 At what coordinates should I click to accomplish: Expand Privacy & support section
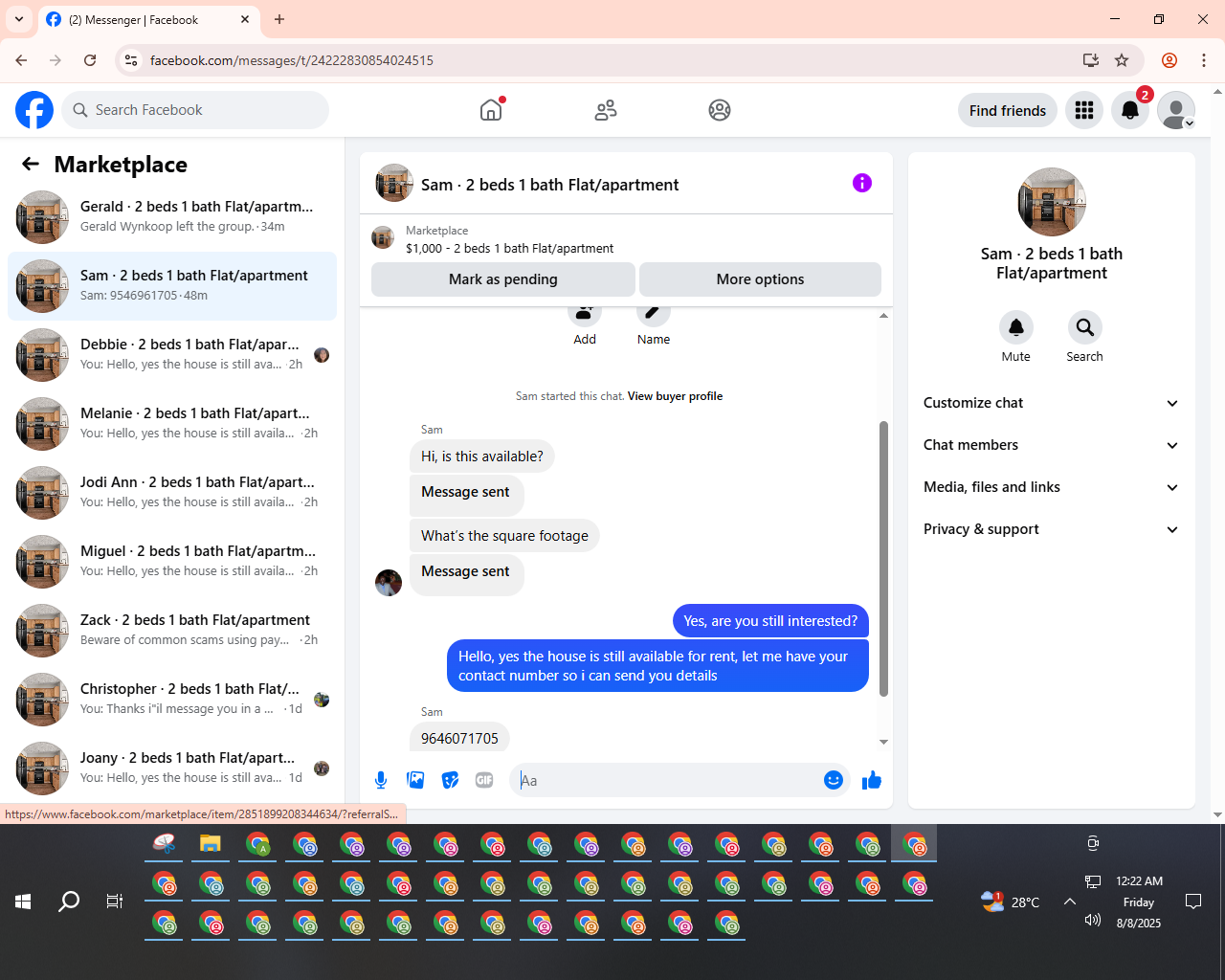(x=1052, y=529)
